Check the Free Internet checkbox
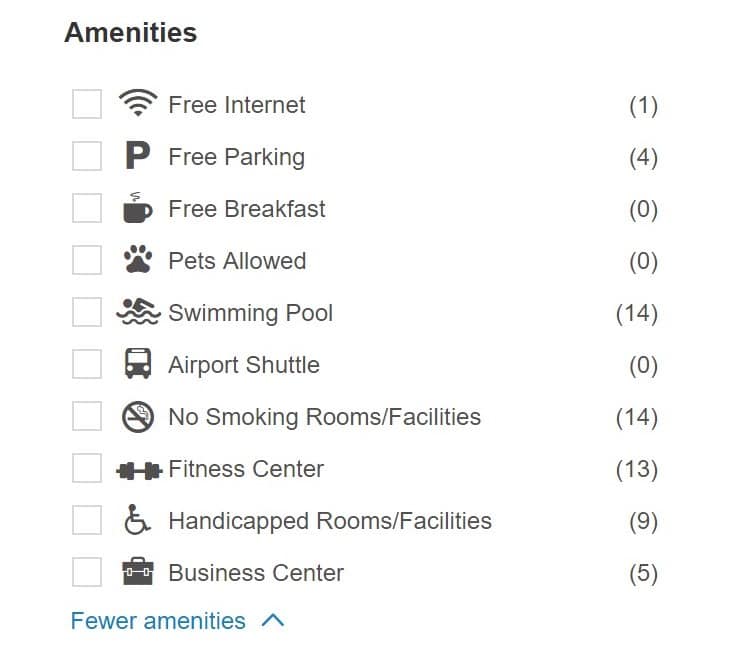 point(87,104)
